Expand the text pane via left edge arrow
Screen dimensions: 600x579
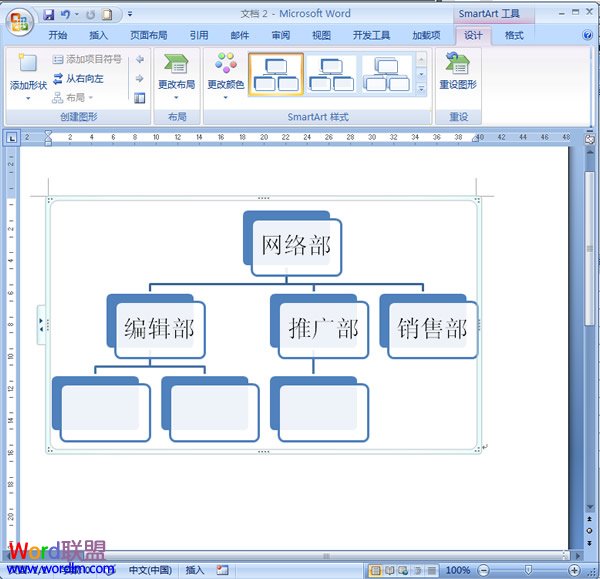tap(41, 322)
